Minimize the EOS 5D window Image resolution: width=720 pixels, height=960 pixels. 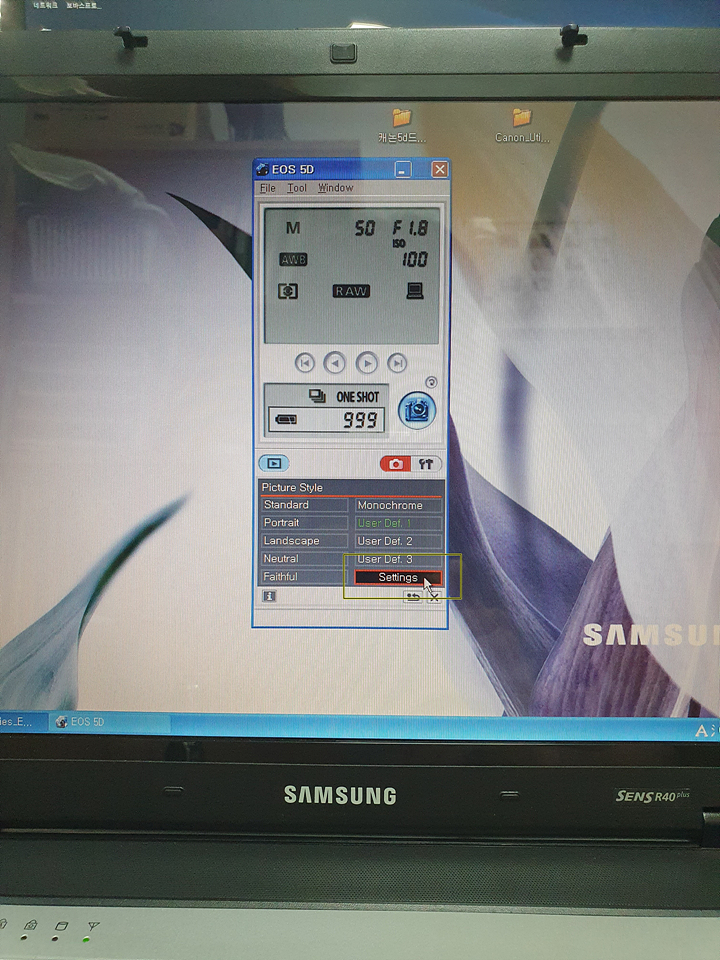pyautogui.click(x=403, y=170)
